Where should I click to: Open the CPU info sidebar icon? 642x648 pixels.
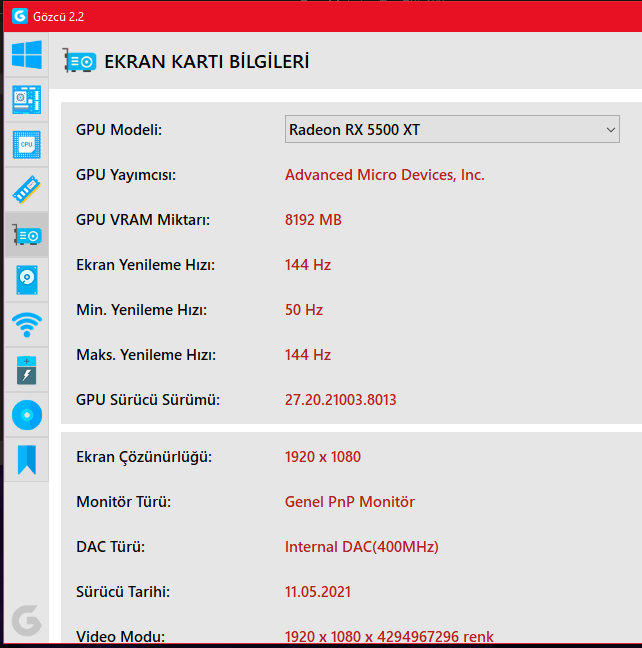point(27,145)
